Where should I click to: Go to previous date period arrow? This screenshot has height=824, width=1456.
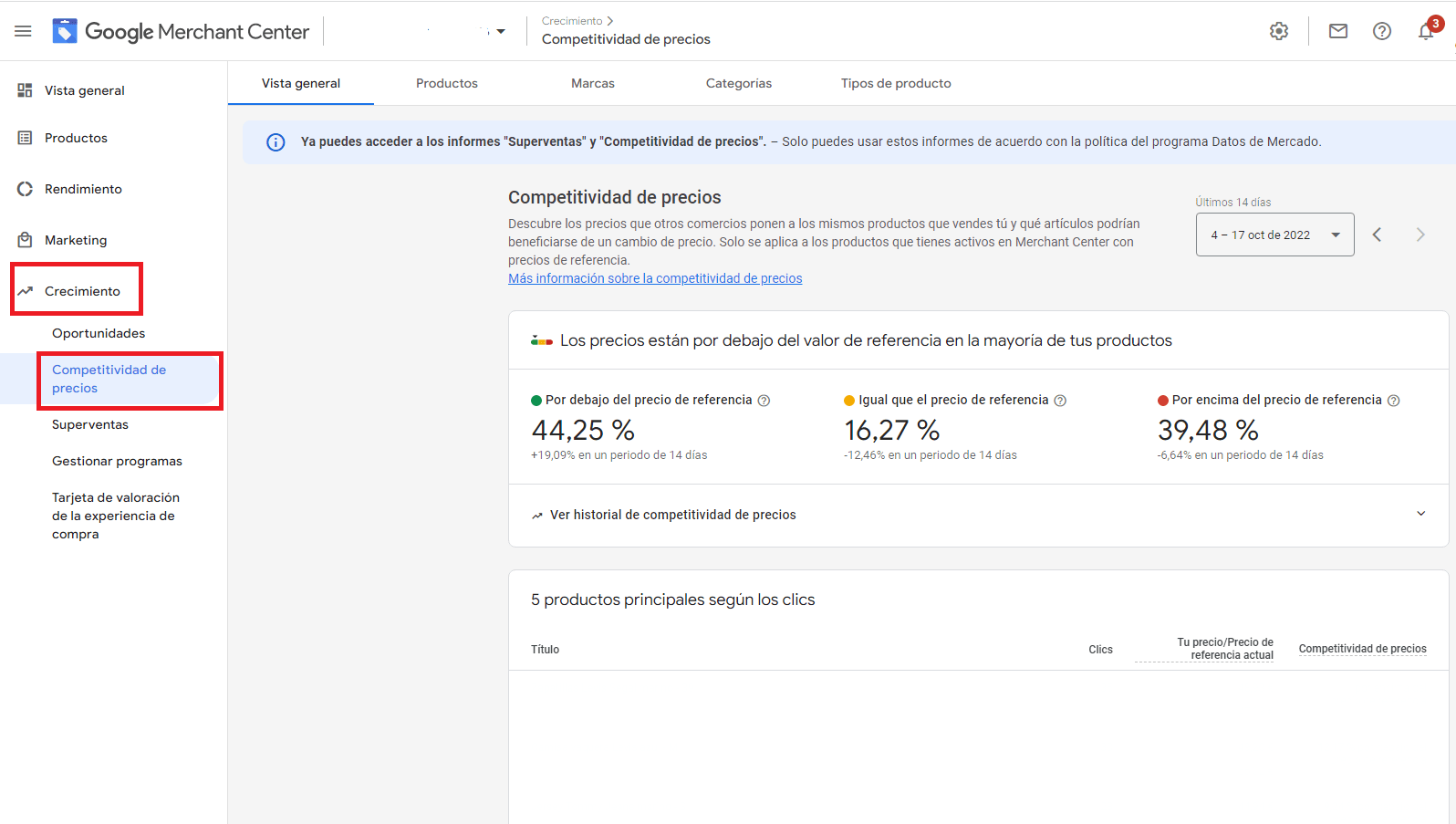tap(1377, 235)
